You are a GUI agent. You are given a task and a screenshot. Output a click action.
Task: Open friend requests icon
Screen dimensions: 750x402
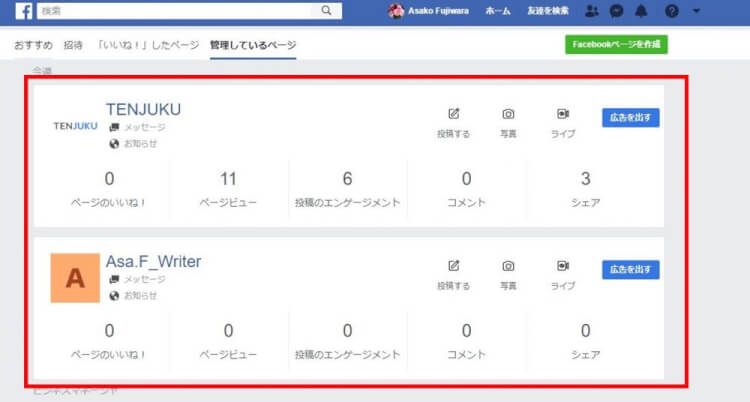[x=592, y=11]
